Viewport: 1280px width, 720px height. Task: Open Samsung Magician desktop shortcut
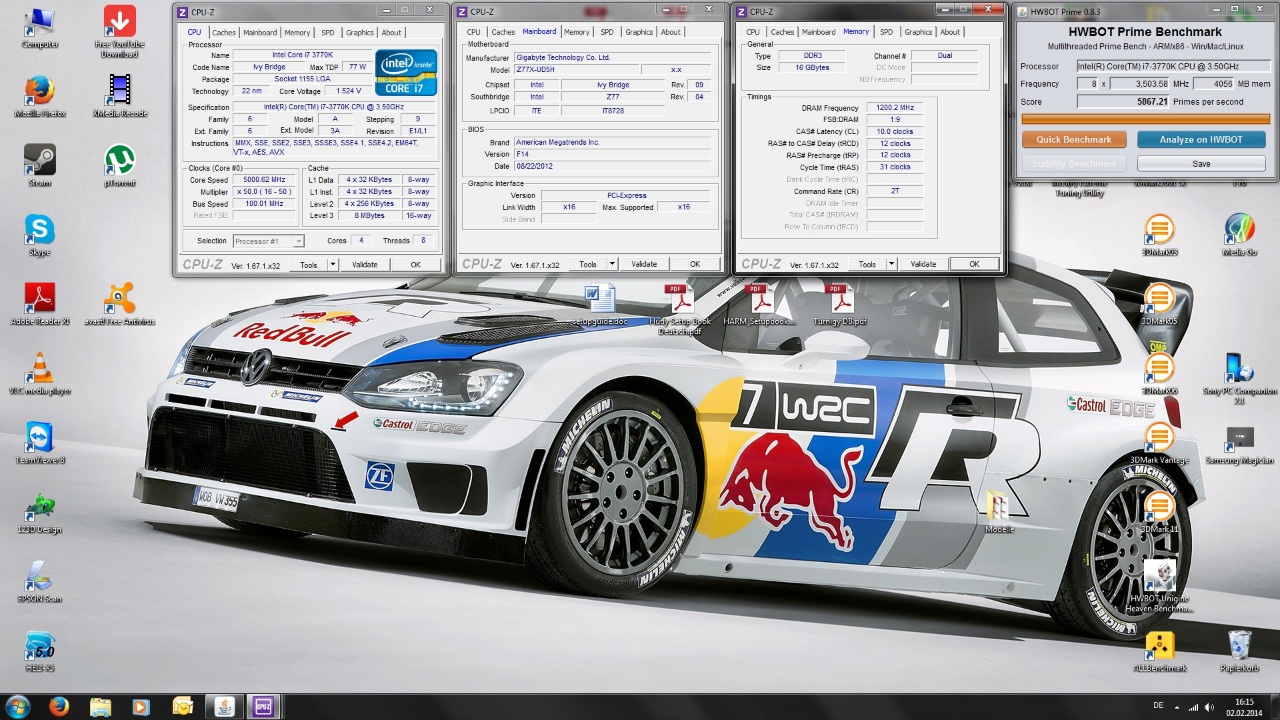pyautogui.click(x=1239, y=442)
